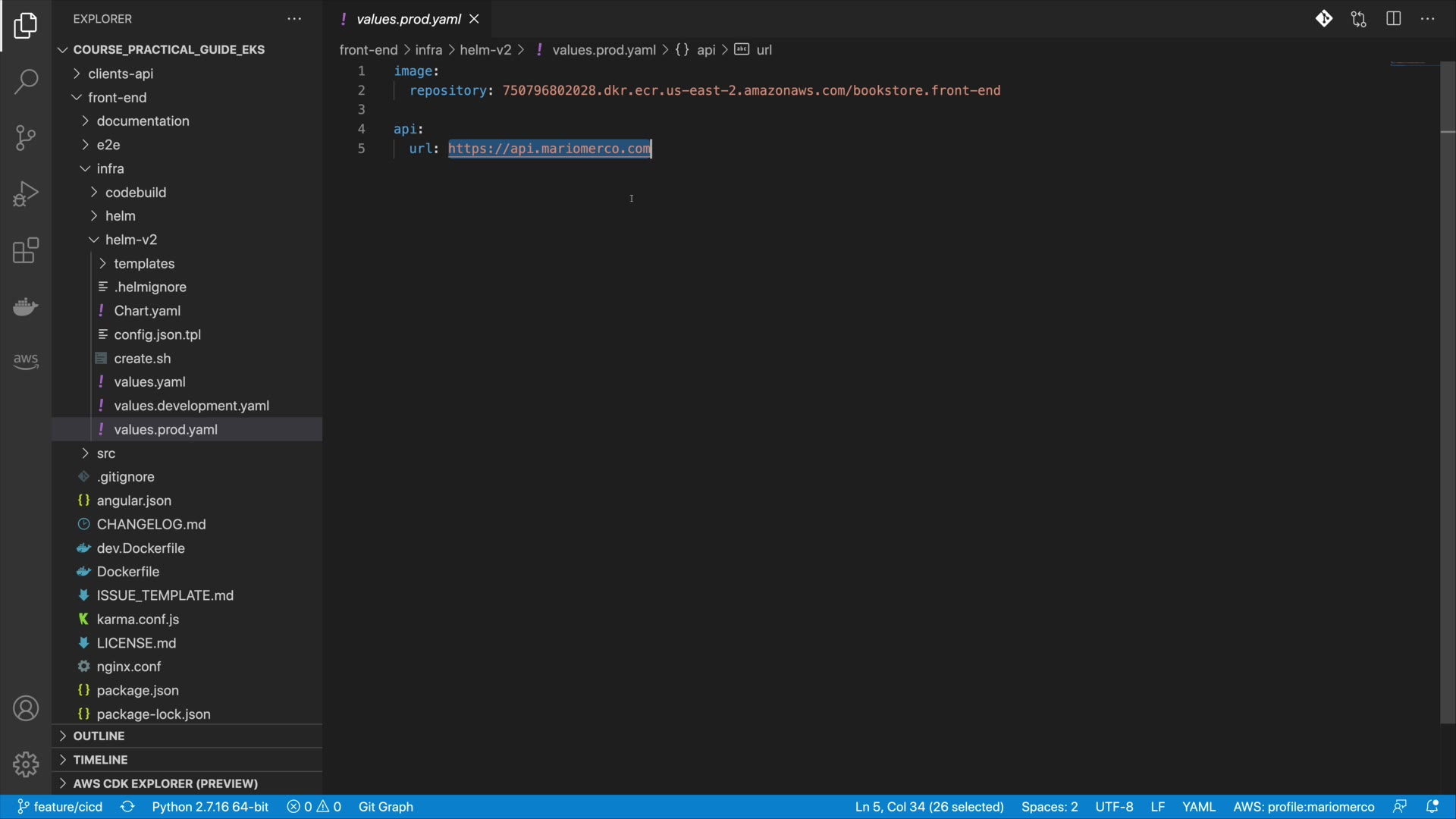Click the feature/cicd branch in status bar
Viewport: 1456px width, 819px height.
tap(61, 807)
